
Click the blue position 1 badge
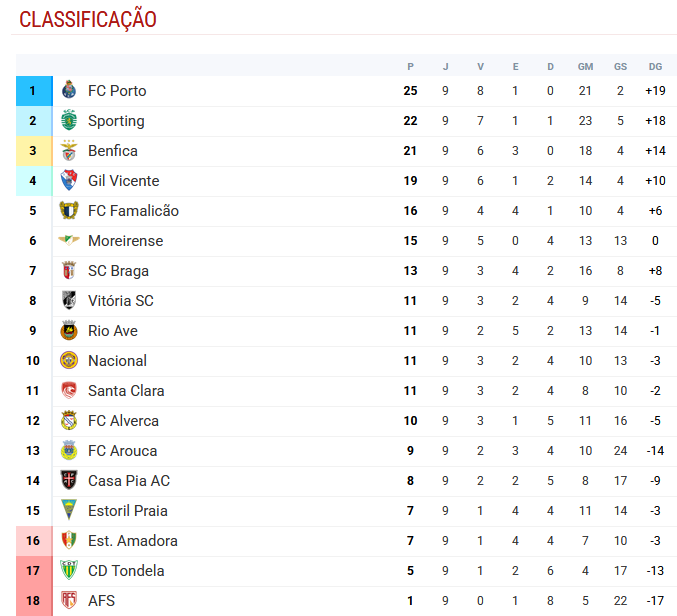click(33, 91)
